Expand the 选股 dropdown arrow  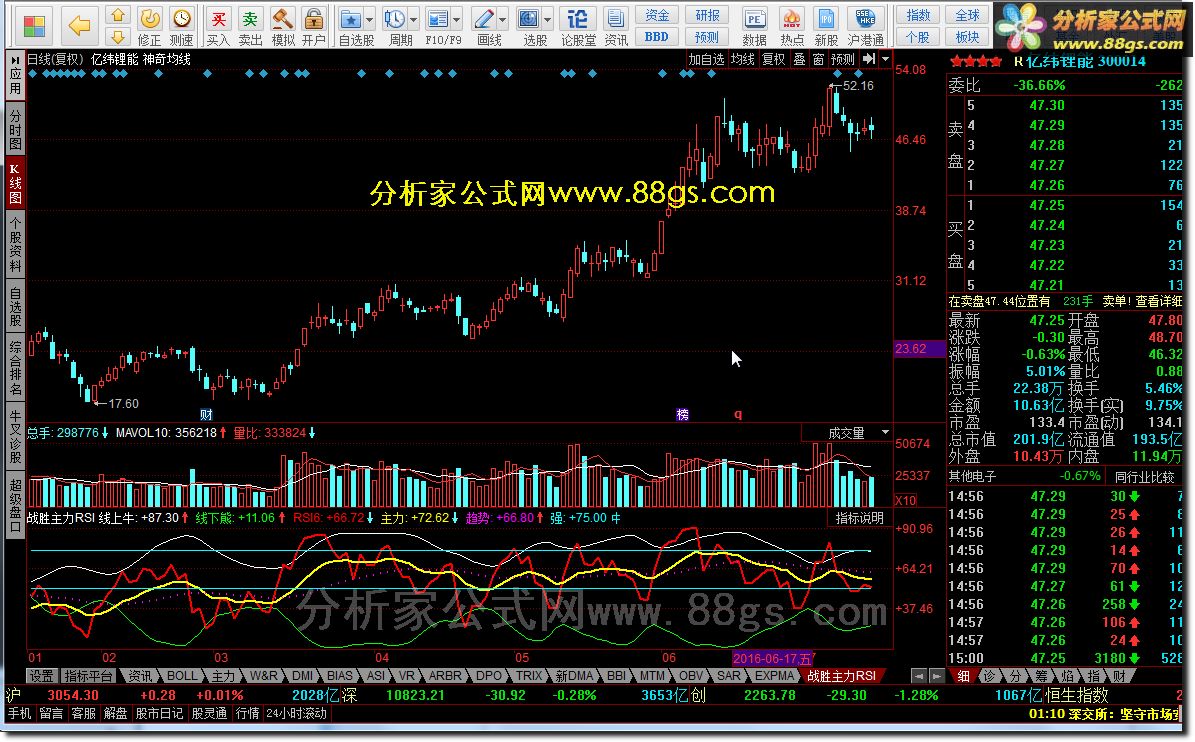tap(548, 21)
